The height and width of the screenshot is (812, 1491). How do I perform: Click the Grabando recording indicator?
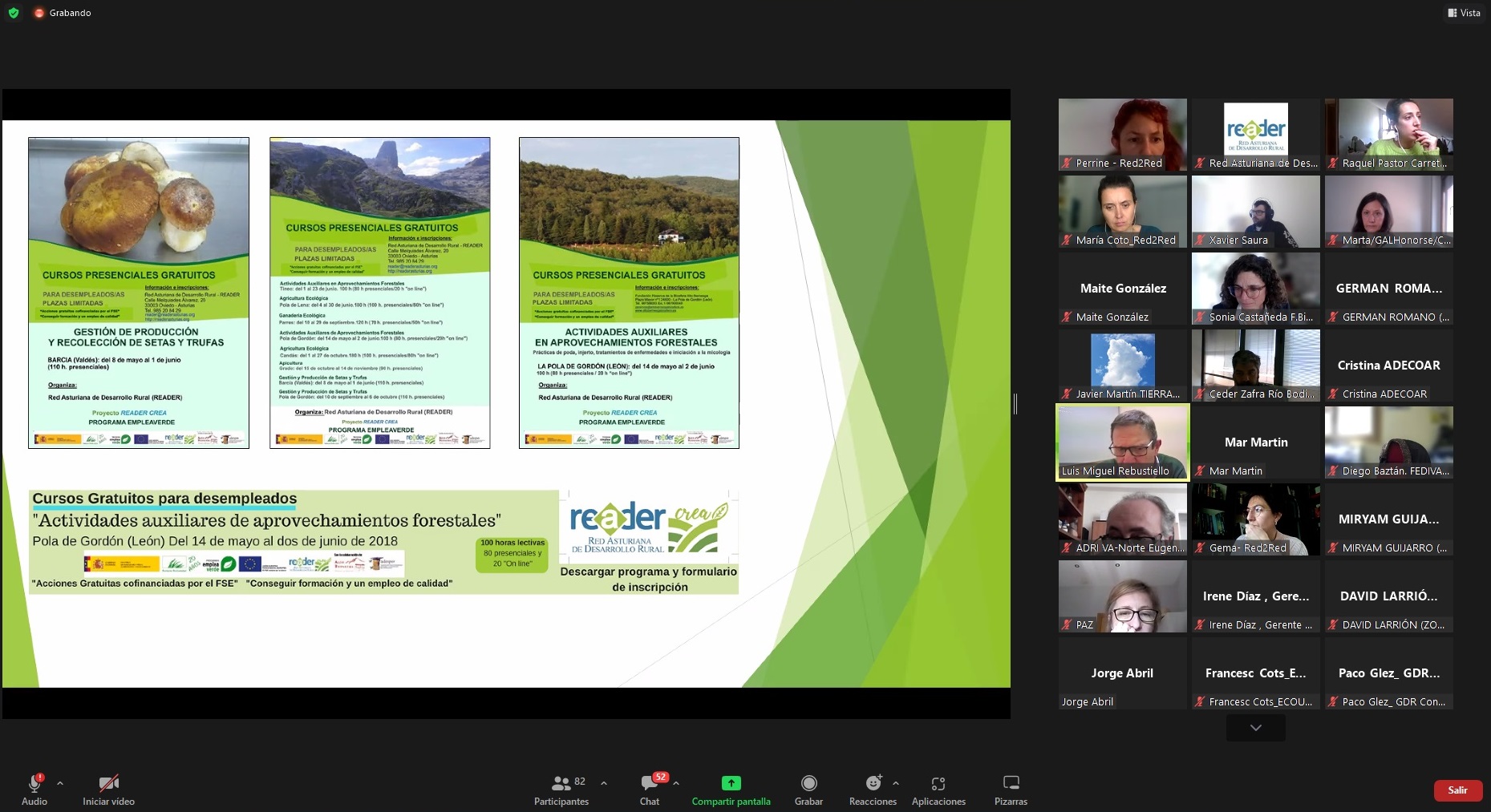pyautogui.click(x=63, y=13)
